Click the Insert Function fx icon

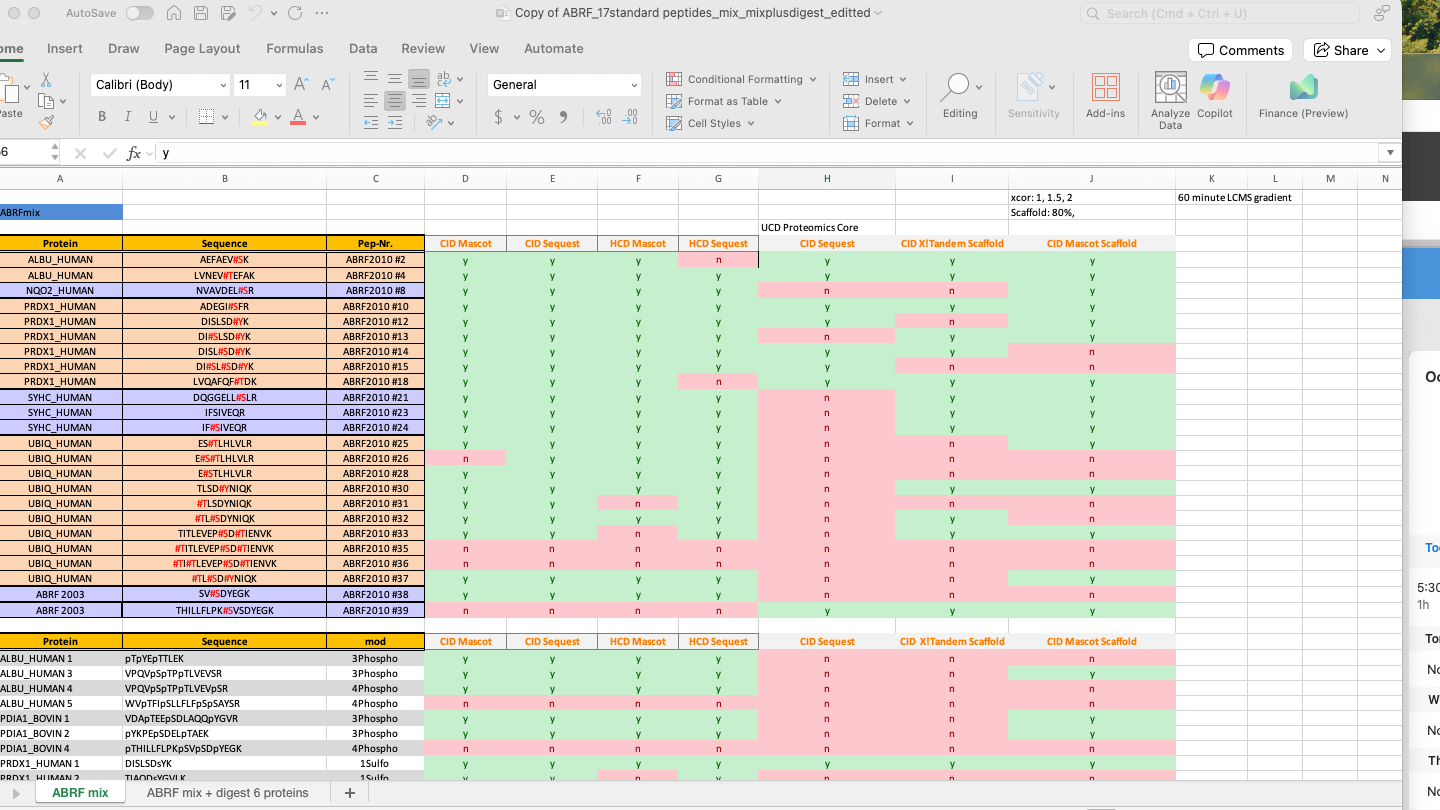tap(134, 153)
